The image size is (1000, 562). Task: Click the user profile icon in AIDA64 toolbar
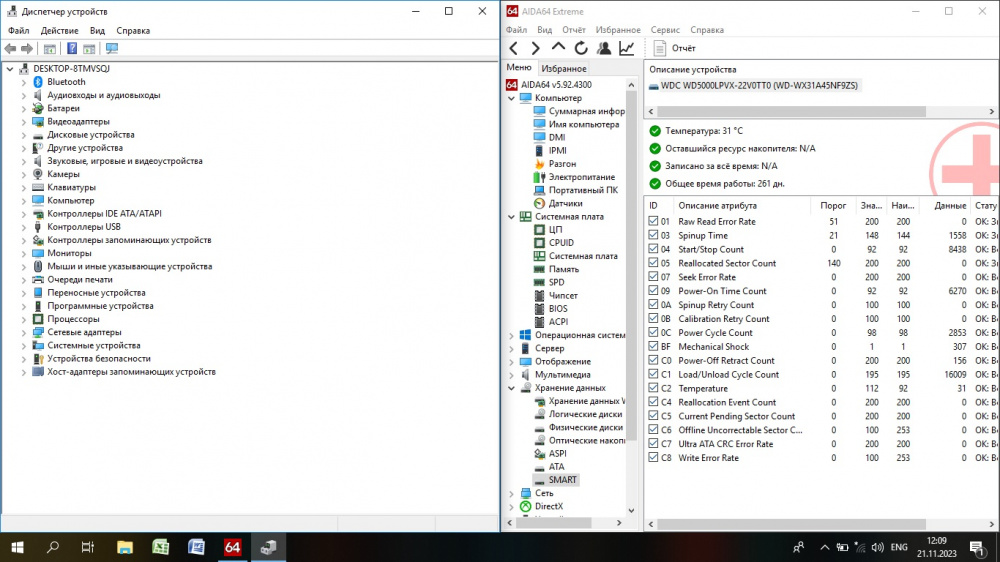point(604,48)
